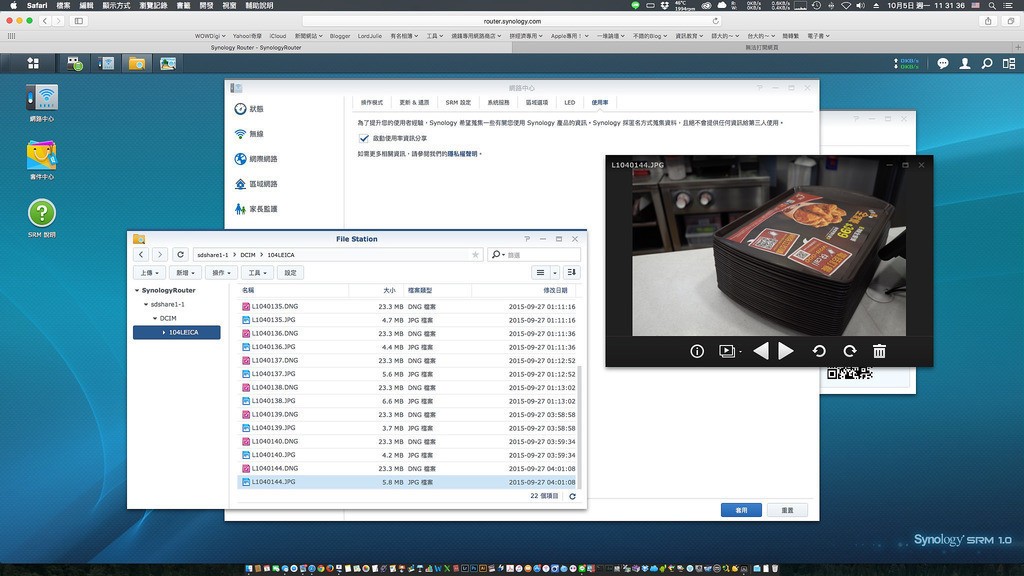Image resolution: width=1024 pixels, height=576 pixels.
Task: Open the 操作 dropdown in File Station
Action: click(221, 273)
